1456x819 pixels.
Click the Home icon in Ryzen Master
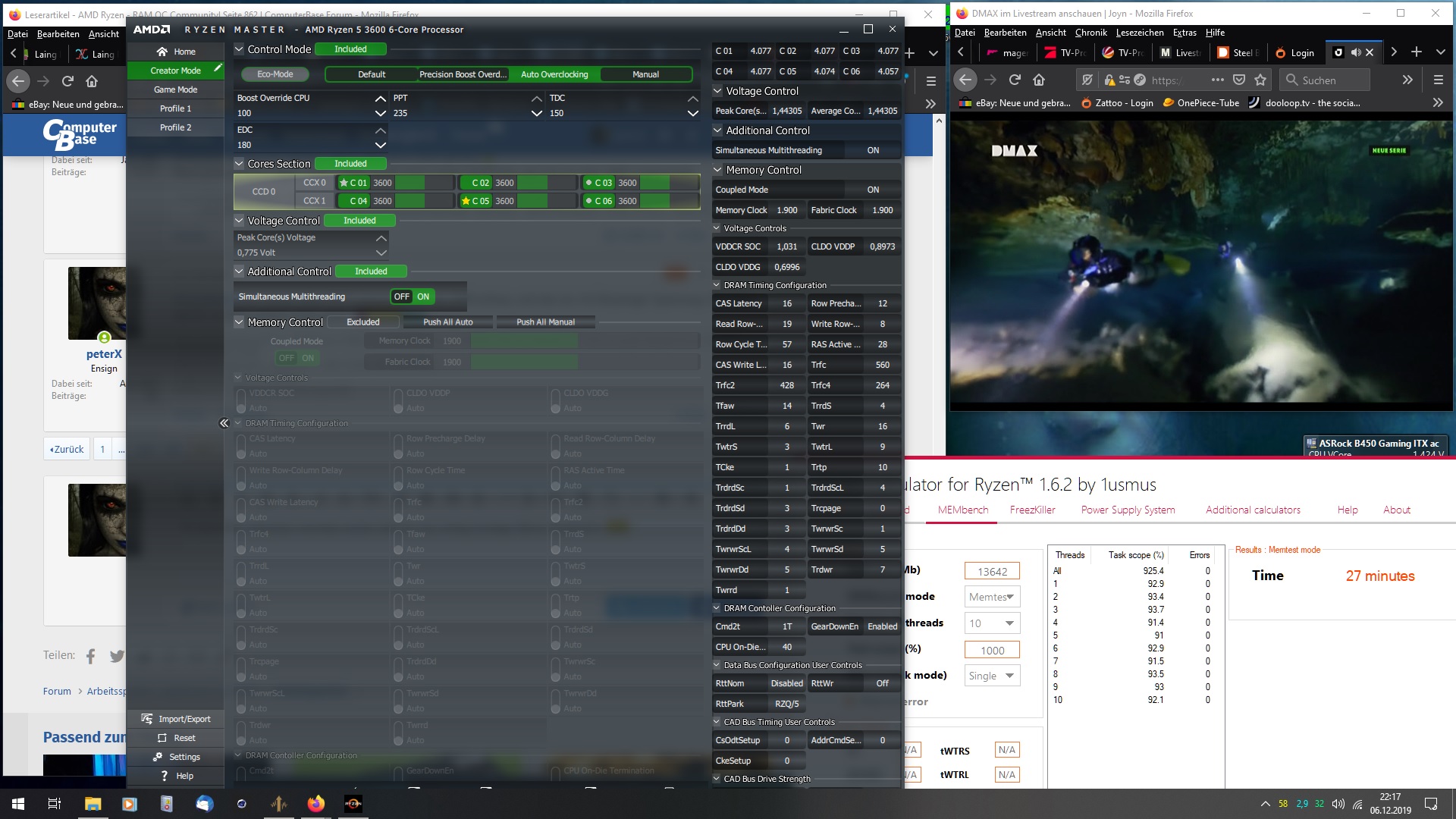162,52
